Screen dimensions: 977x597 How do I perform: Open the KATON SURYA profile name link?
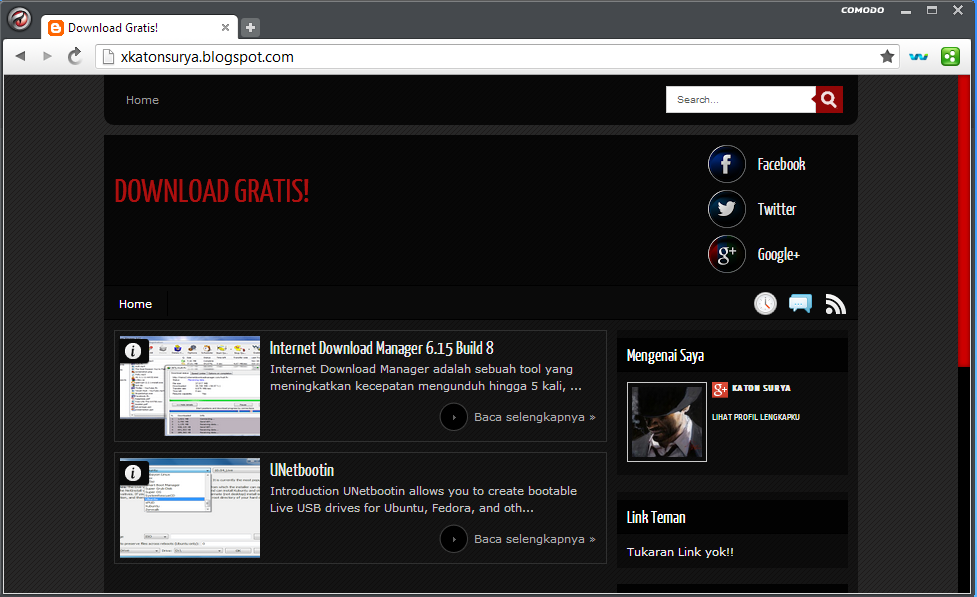761,388
